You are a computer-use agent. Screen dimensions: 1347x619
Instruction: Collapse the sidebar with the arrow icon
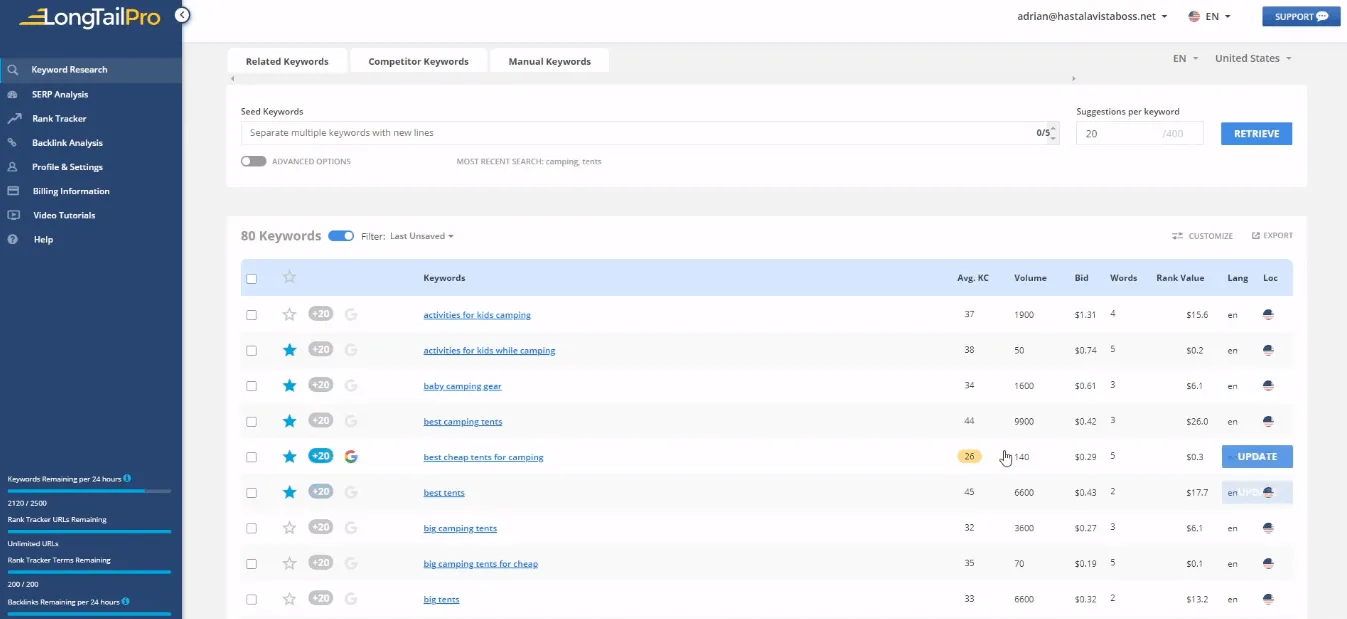point(181,15)
